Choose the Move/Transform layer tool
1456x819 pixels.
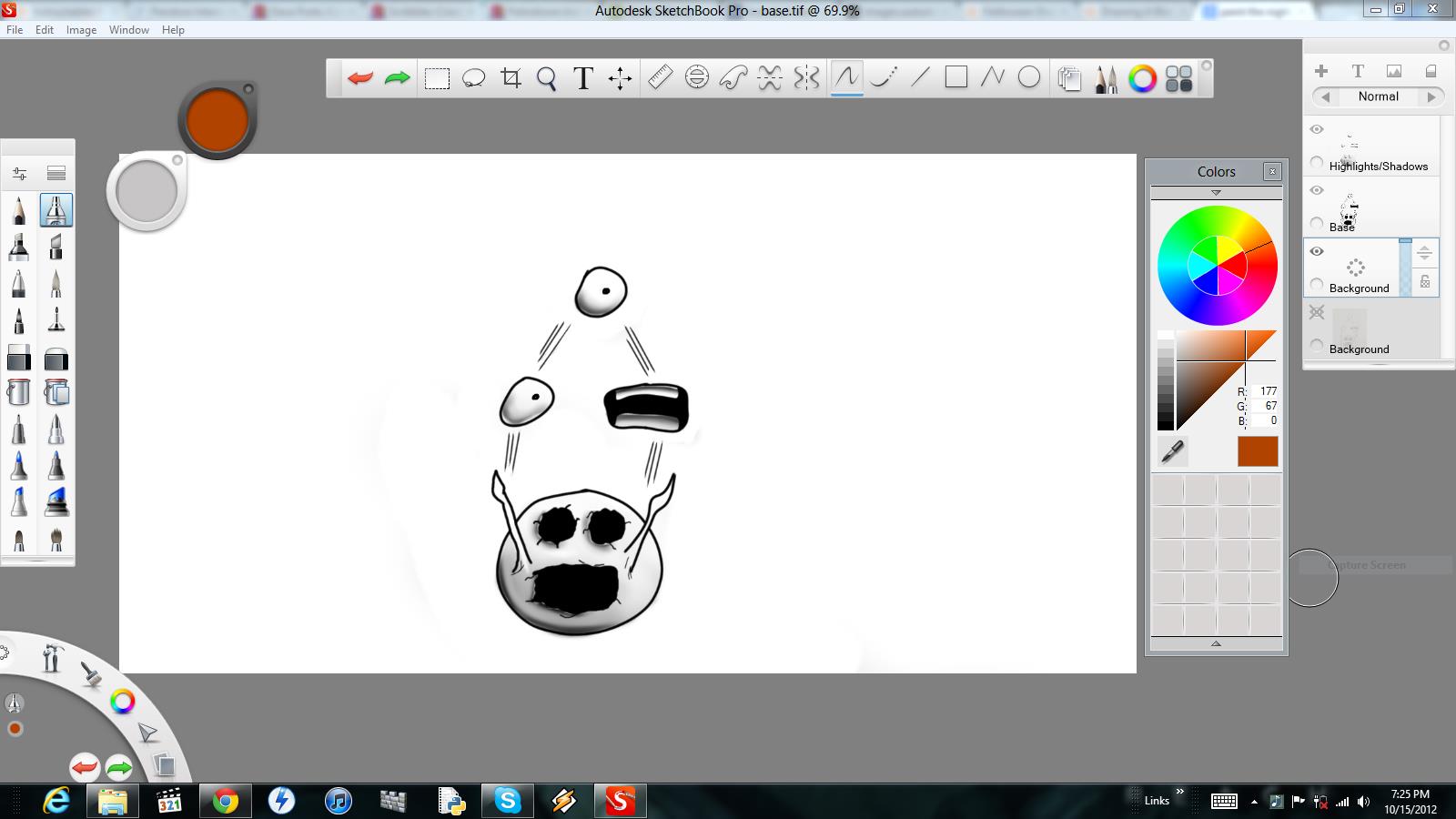pos(620,78)
